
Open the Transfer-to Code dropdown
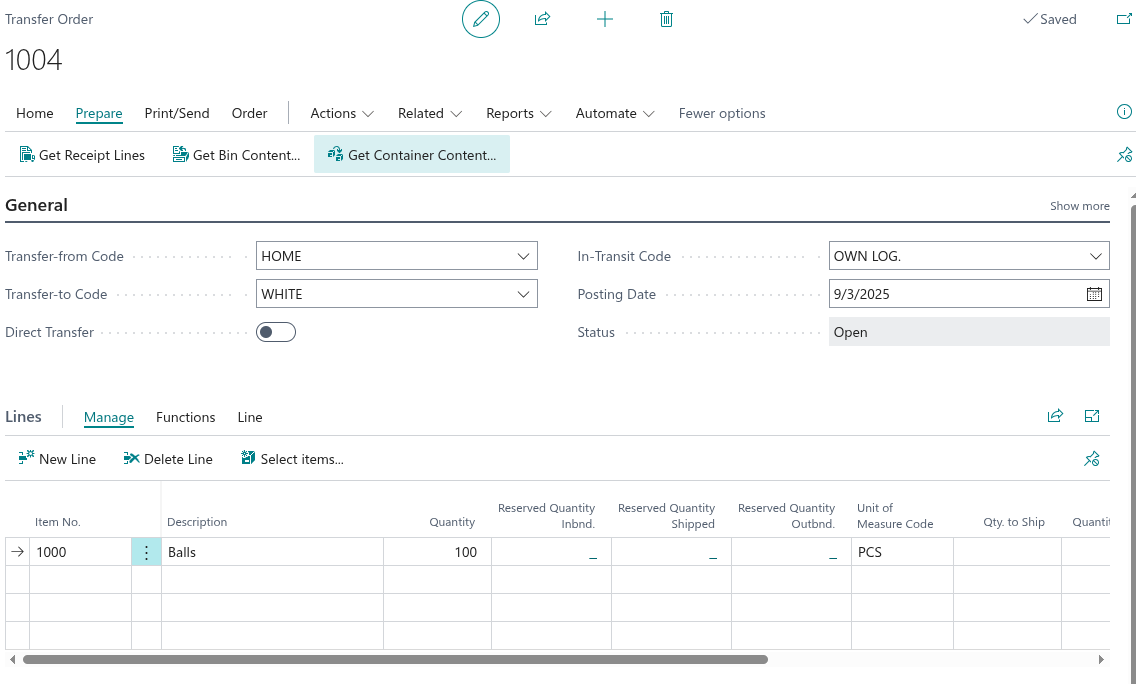coord(523,294)
